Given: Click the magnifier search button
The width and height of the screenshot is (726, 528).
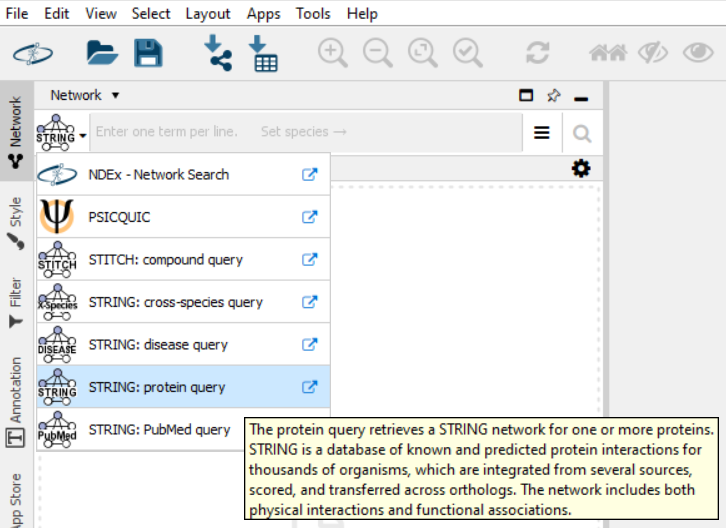Looking at the screenshot, I should click(x=582, y=134).
